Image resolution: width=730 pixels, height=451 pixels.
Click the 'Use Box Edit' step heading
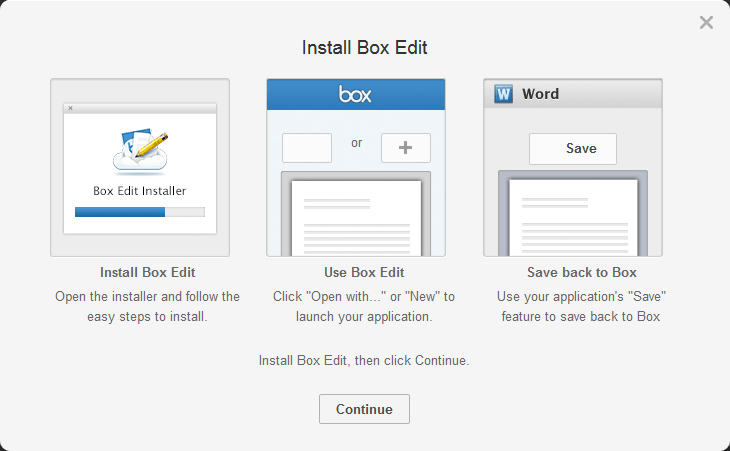364,272
